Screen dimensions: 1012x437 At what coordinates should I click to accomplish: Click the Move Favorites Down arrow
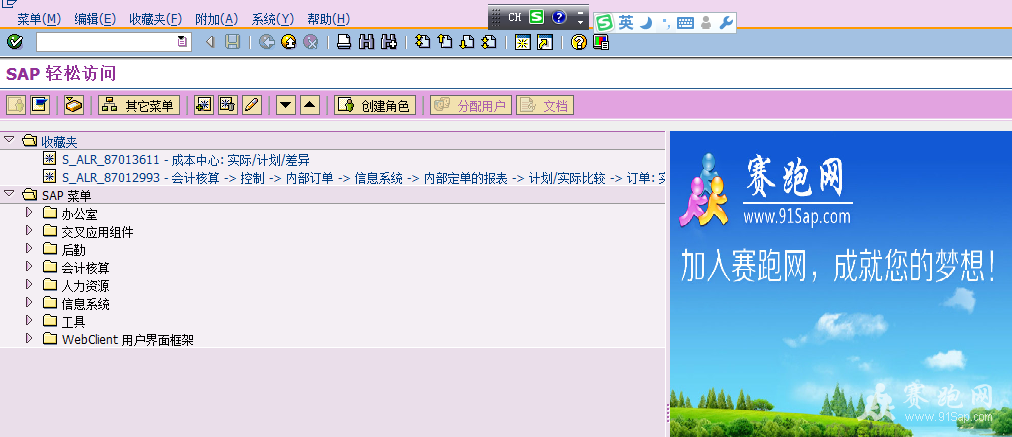click(286, 105)
